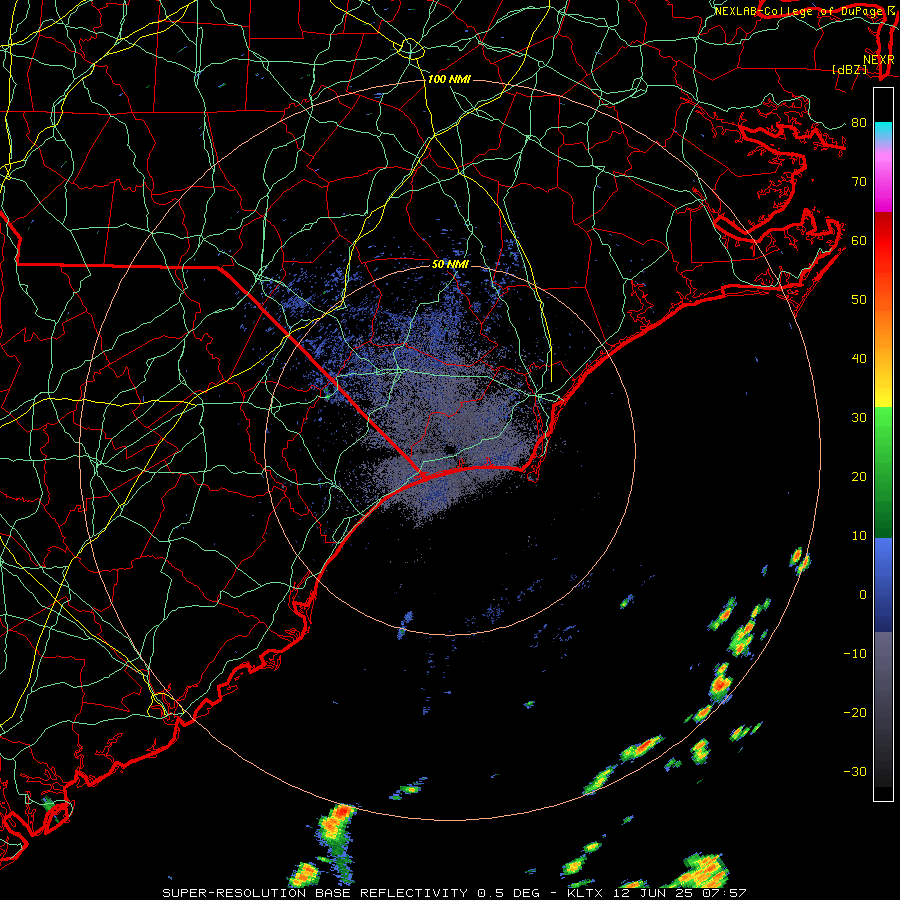The image size is (900, 900).
Task: Click the "NEXLAB-College of DuPage" credit text
Action: (800, 11)
